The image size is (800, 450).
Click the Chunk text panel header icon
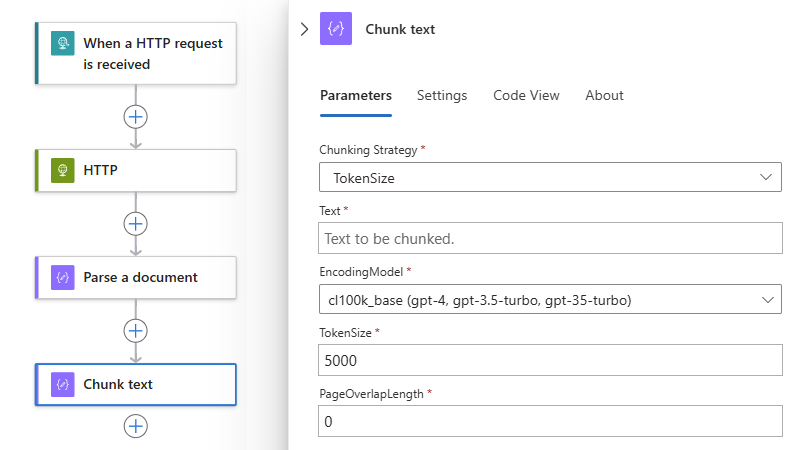tap(336, 29)
